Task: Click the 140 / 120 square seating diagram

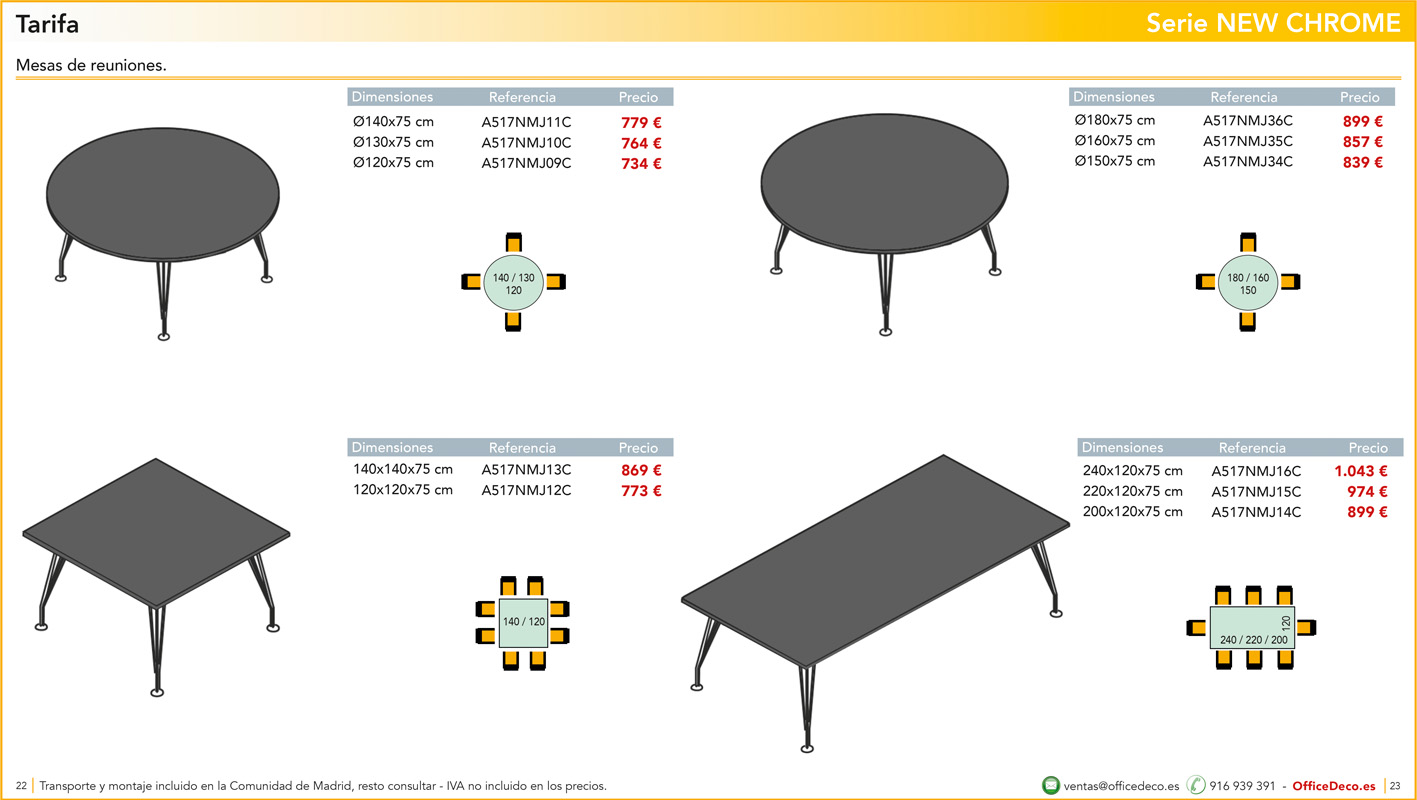Action: point(523,622)
